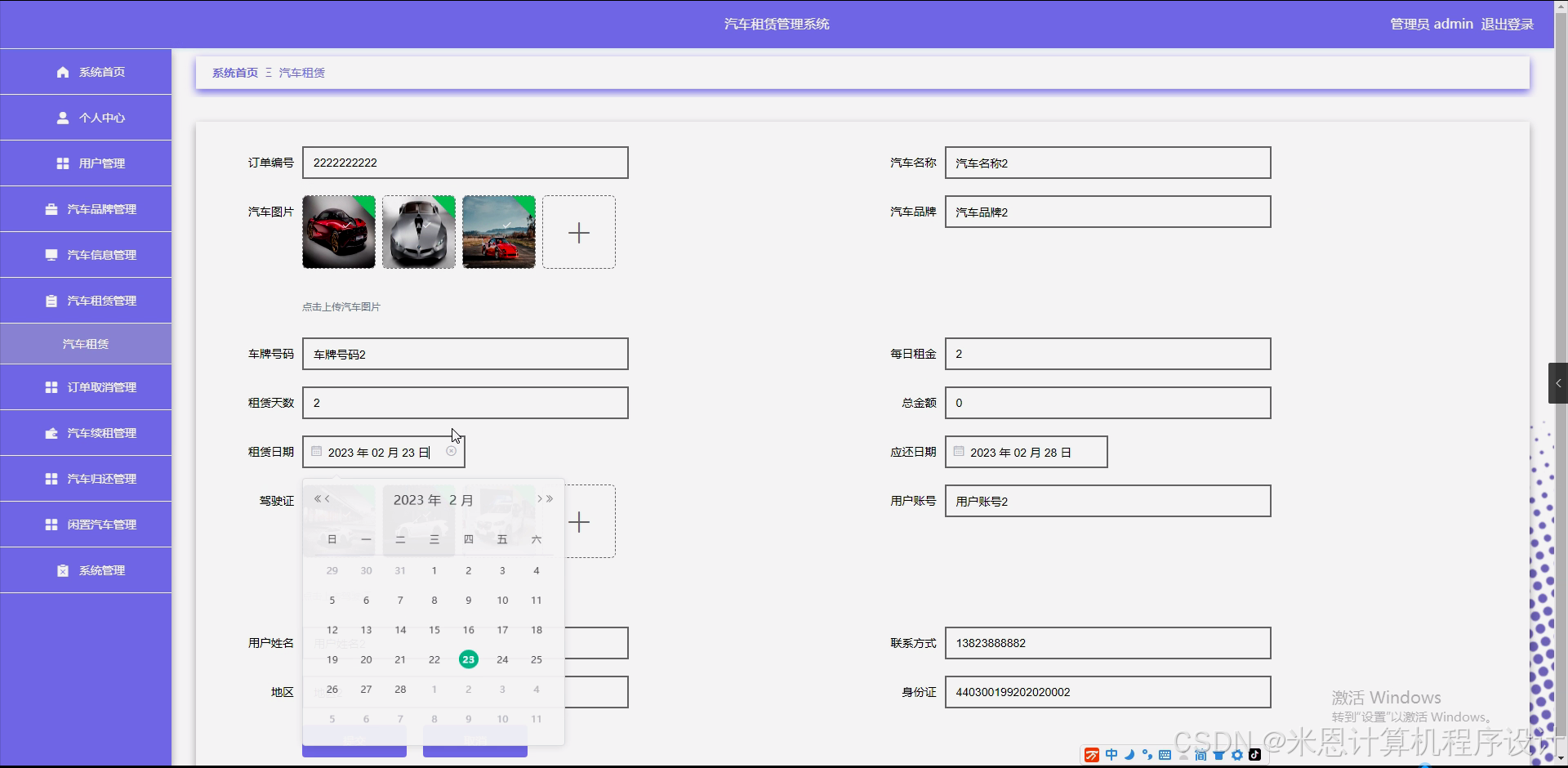Click the 汽车品牌 input field
Image resolution: width=1568 pixels, height=768 pixels.
point(1108,212)
